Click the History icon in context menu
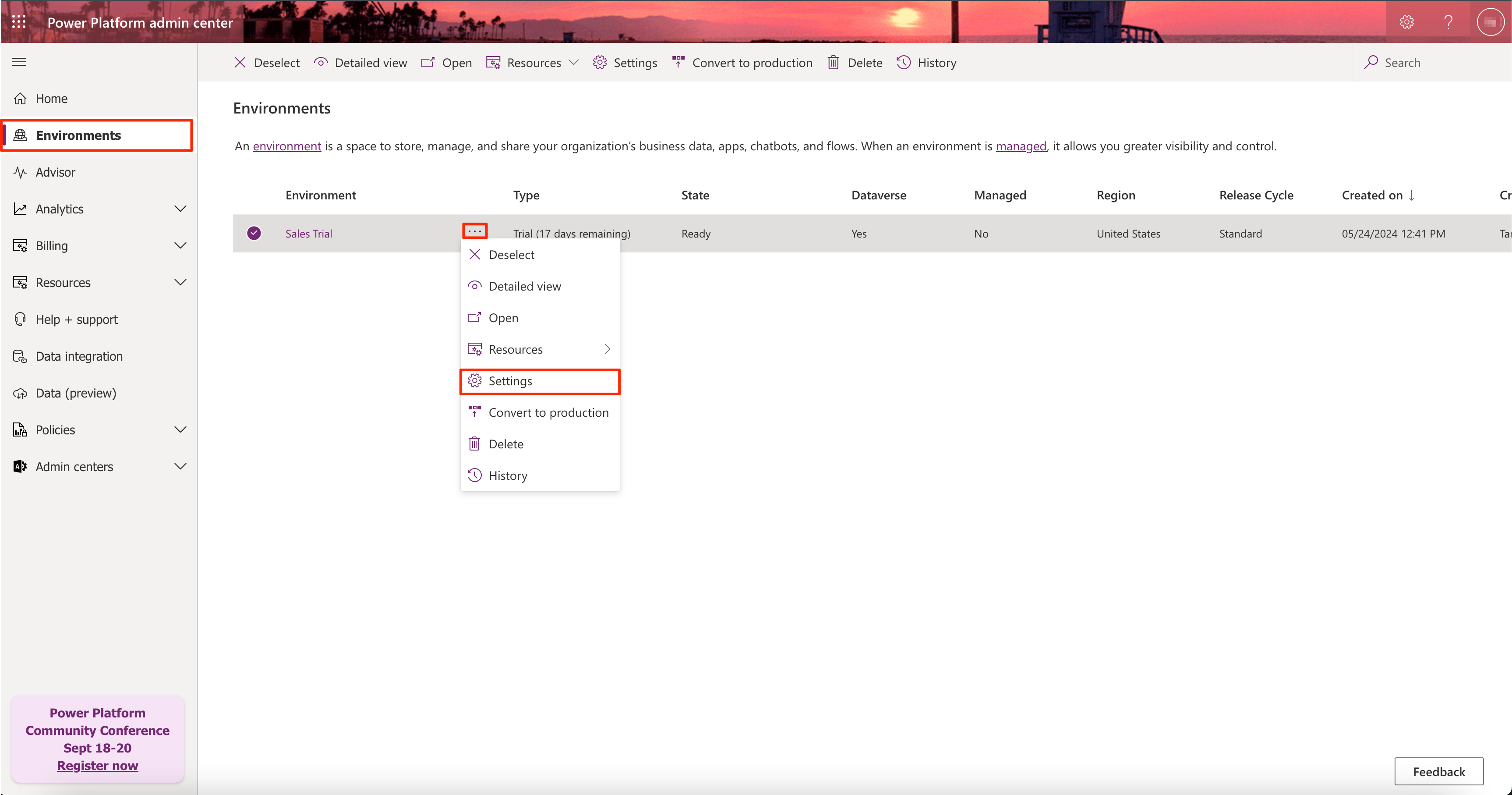 [x=476, y=475]
